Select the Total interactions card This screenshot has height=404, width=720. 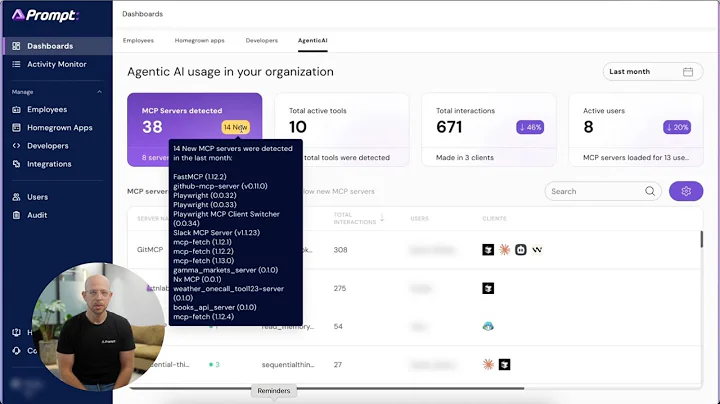point(489,130)
